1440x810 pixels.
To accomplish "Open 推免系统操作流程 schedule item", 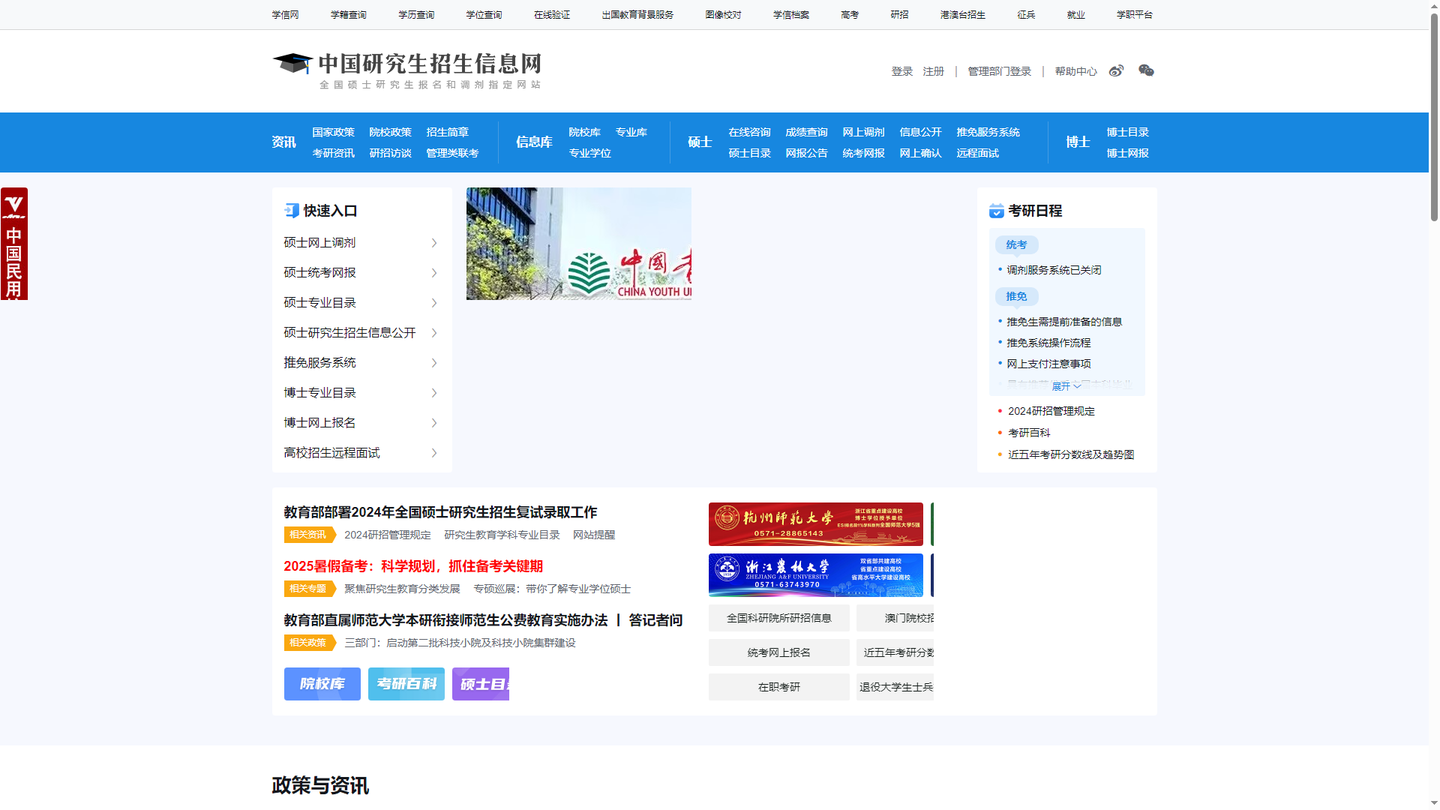I will [x=1049, y=343].
